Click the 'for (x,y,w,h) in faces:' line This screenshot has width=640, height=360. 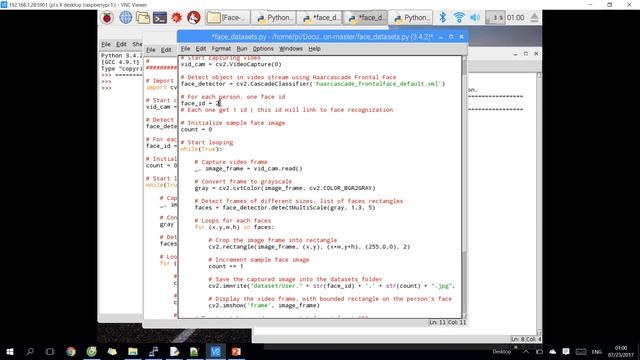(234, 227)
